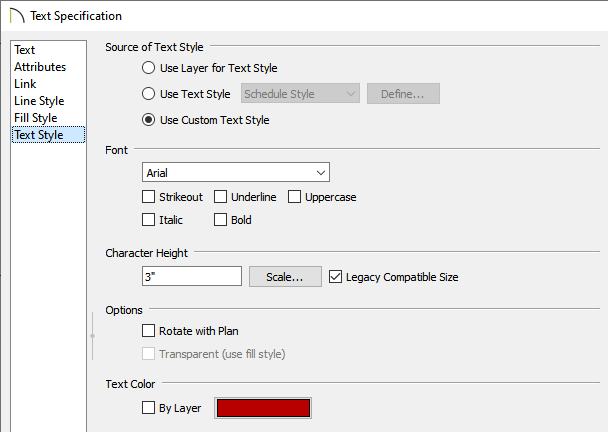The height and width of the screenshot is (432, 608).
Task: Click the Chief Architect arc icon in title bar
Action: pos(17,16)
